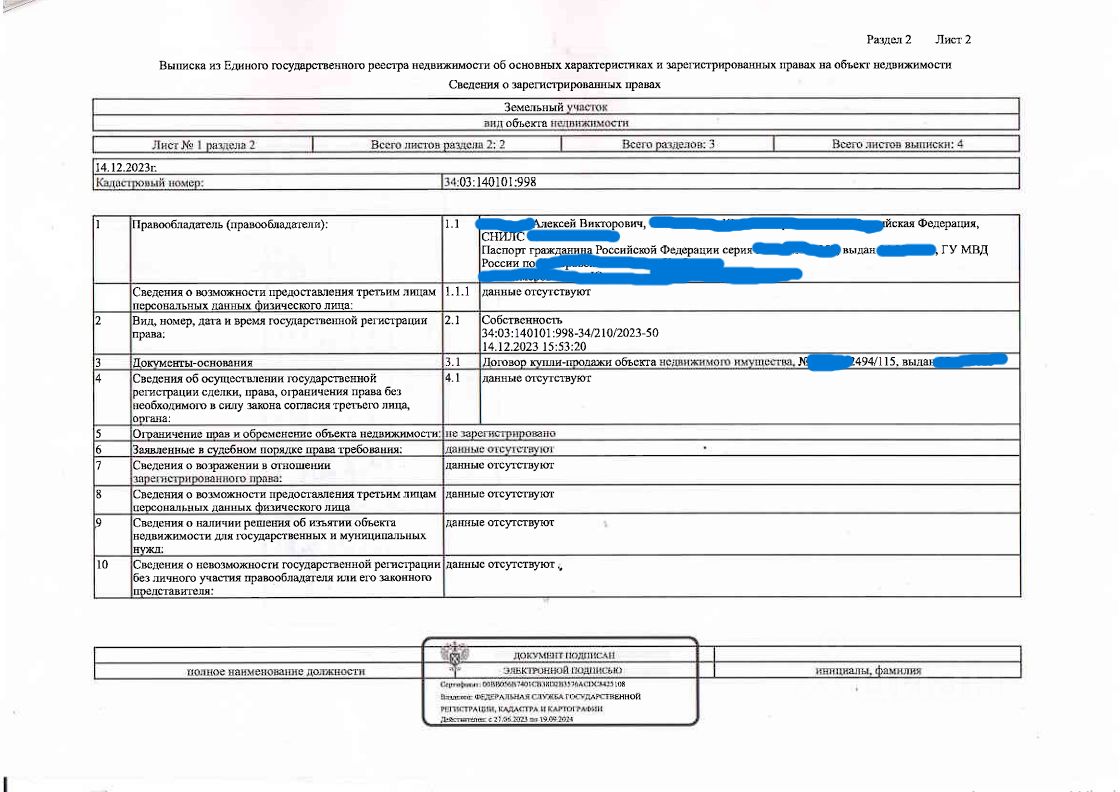Select "данные отсутствуют" in row 7
1120x792 pixels.
coord(499,466)
